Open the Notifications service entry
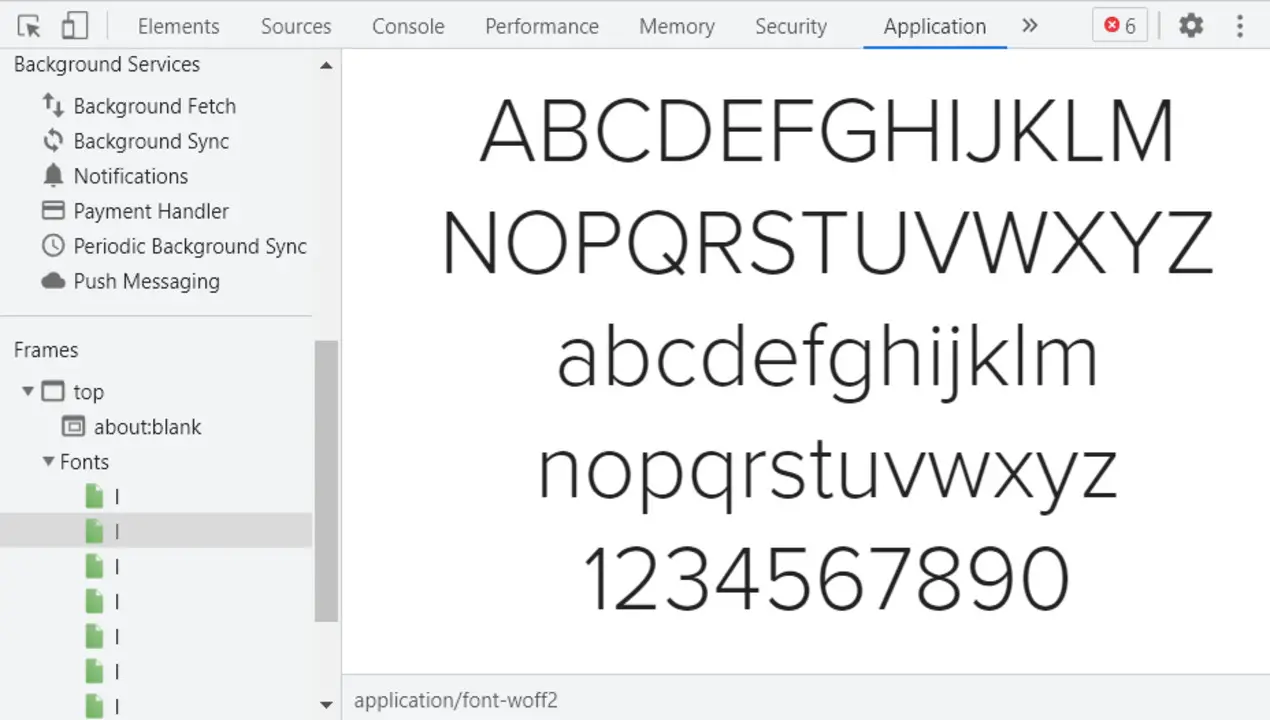Viewport: 1270px width, 720px height. pyautogui.click(x=131, y=176)
